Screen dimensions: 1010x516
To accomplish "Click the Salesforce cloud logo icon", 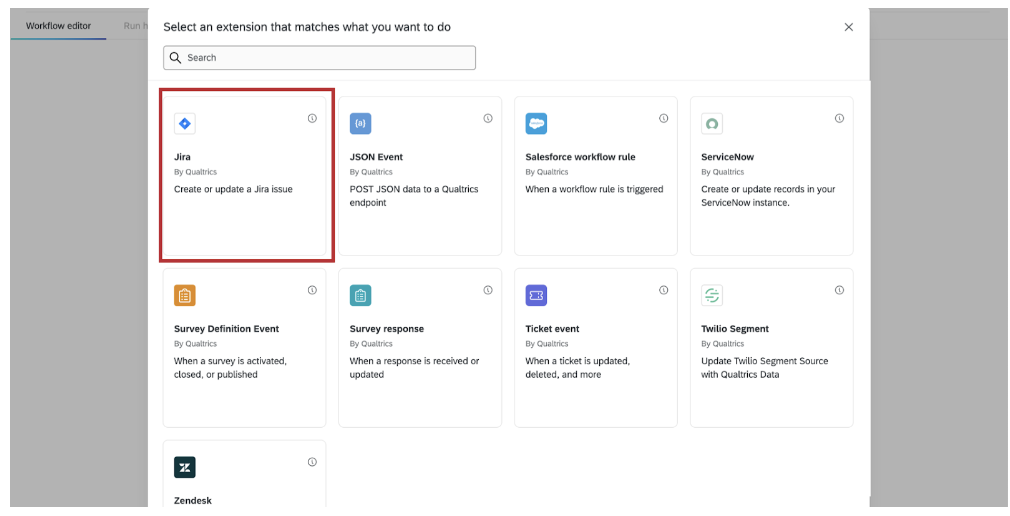I will tap(536, 124).
